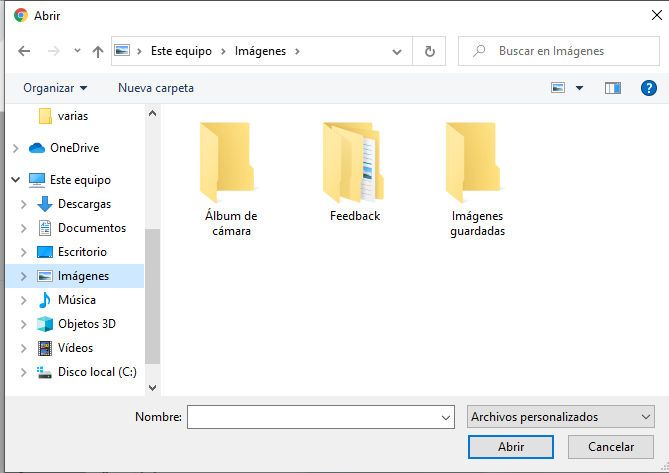Click the Back navigation arrow

pyautogui.click(x=24, y=51)
